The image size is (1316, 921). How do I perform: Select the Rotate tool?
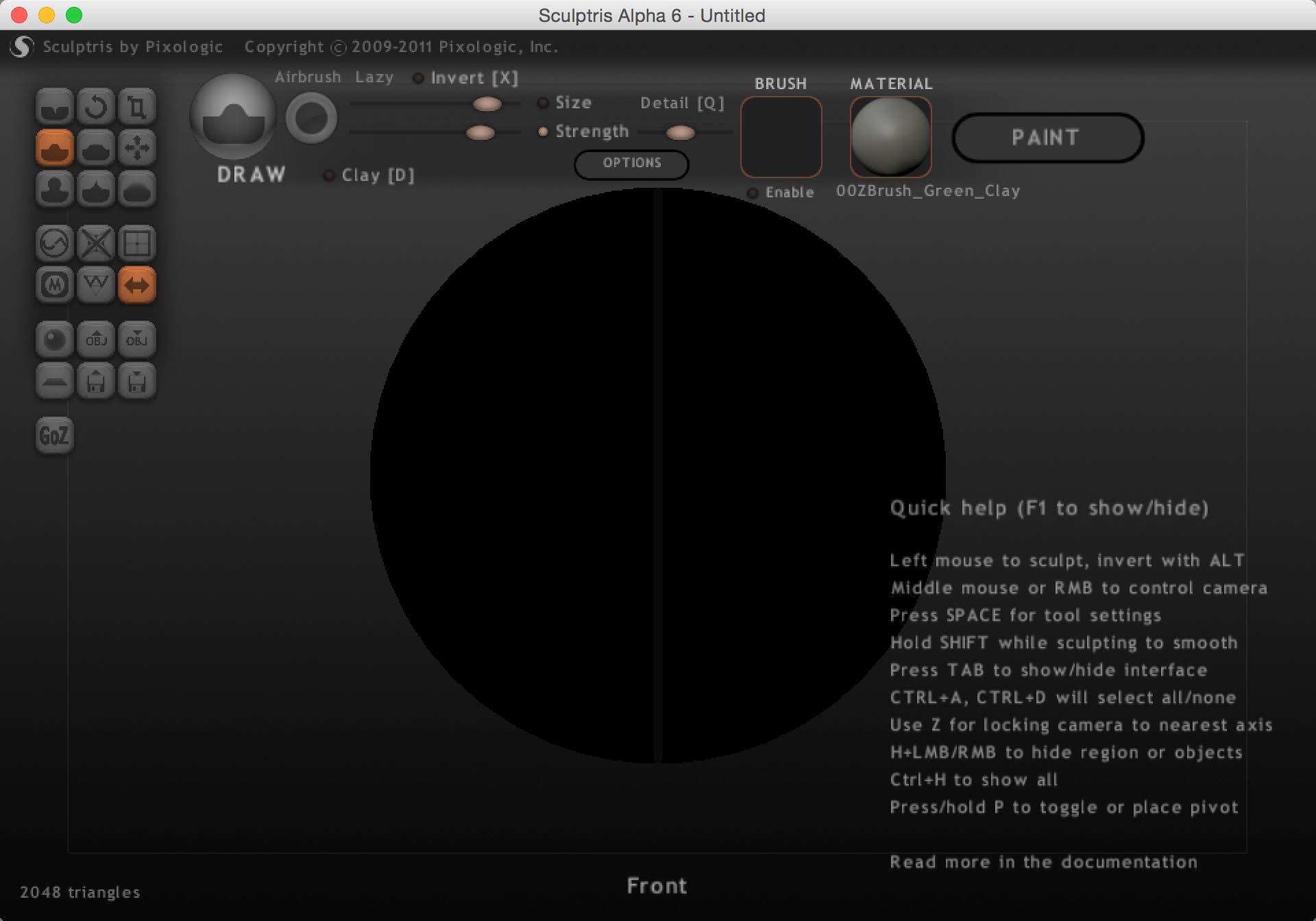tap(96, 107)
